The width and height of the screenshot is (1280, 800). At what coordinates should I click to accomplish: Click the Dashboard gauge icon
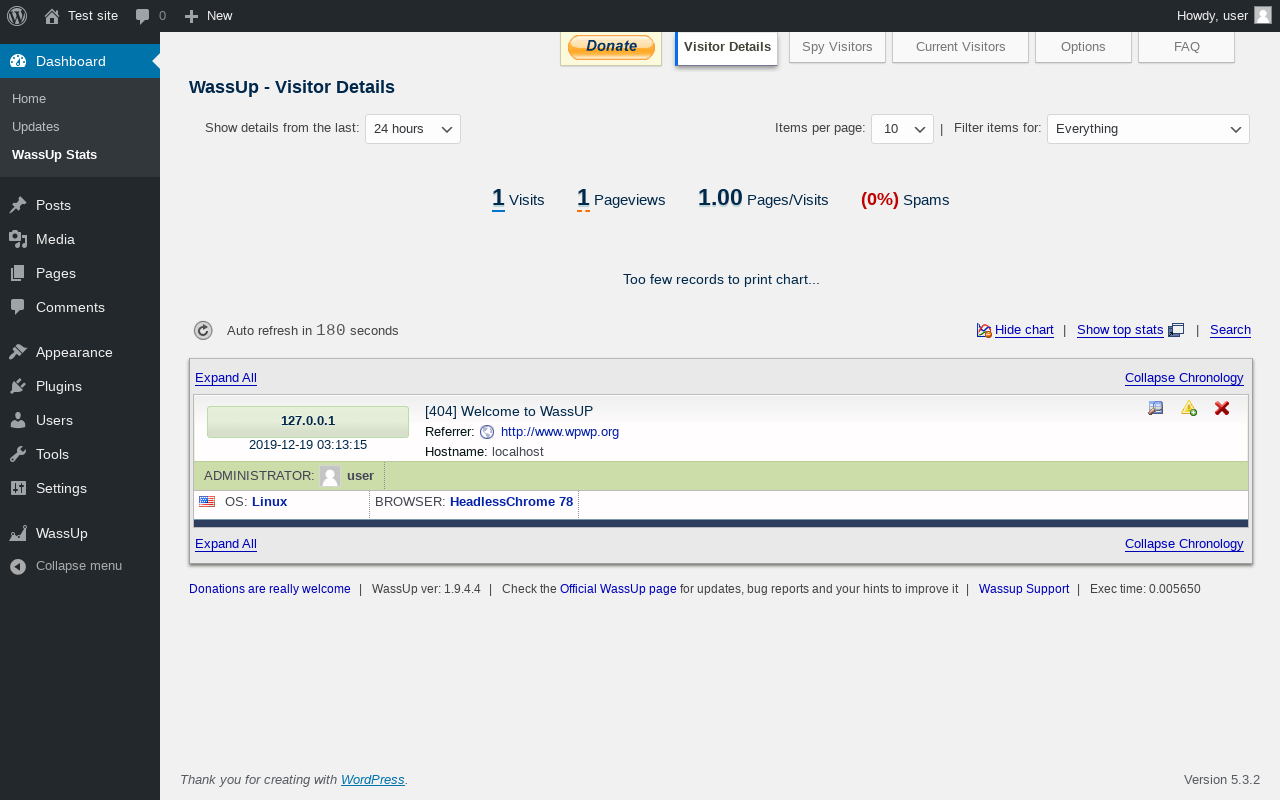tap(18, 61)
